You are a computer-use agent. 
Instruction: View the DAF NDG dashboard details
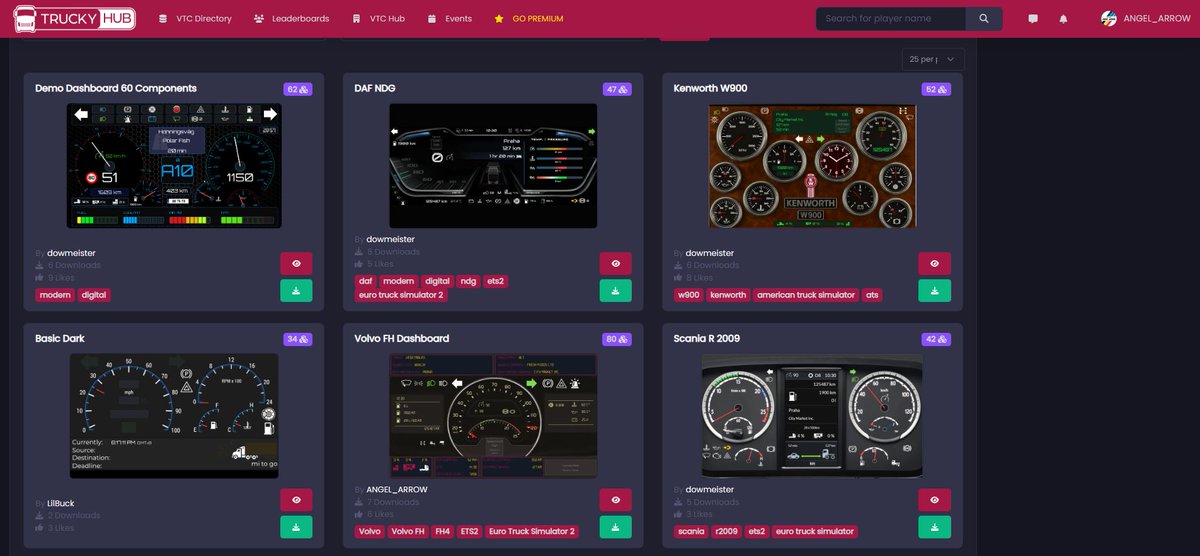pyautogui.click(x=616, y=264)
